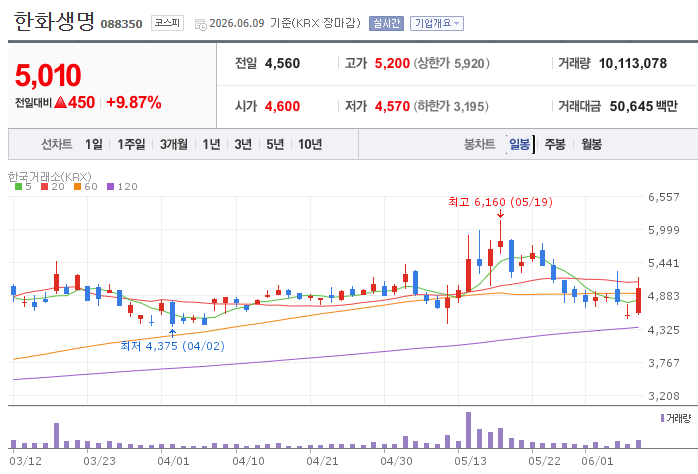Click the 거래대금 value 50,645 백만

coord(643,106)
